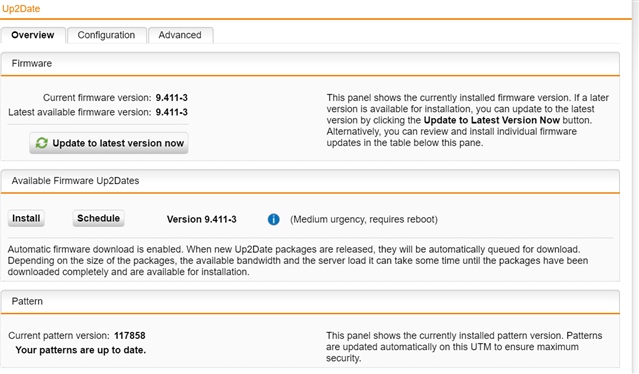Viewport: 639px width, 374px height.
Task: Click the green refresh arrows icon
Action: (42, 143)
